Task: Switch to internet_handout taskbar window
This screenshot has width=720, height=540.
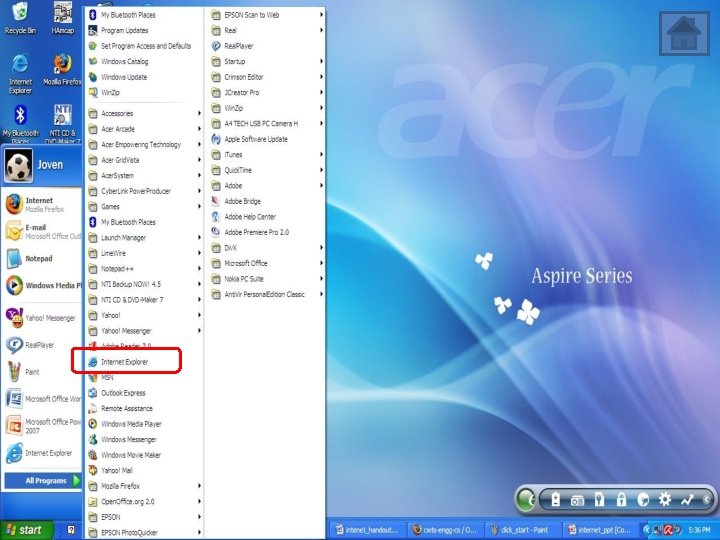Action: pos(367,530)
